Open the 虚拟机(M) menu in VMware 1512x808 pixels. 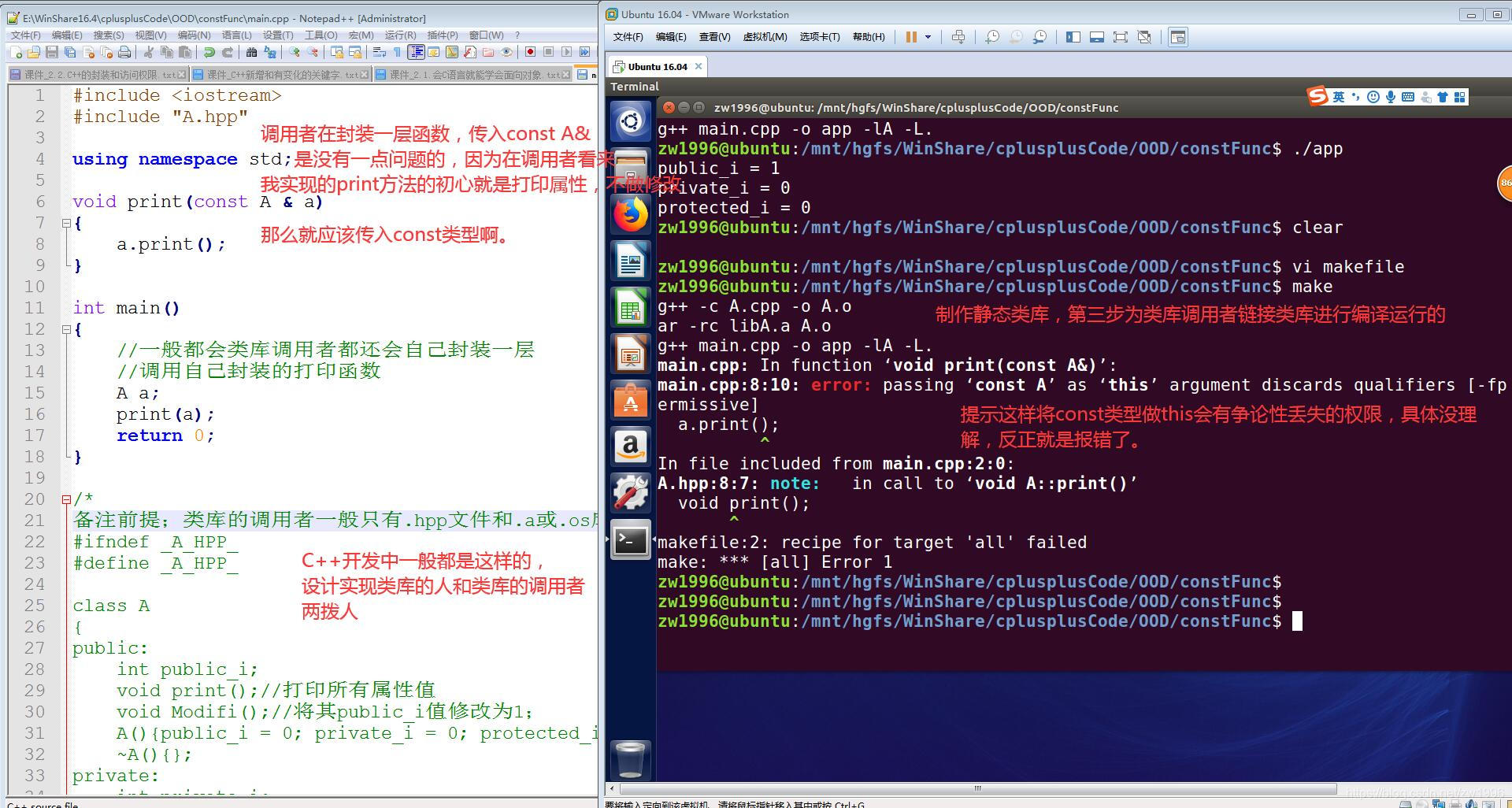pos(765,37)
